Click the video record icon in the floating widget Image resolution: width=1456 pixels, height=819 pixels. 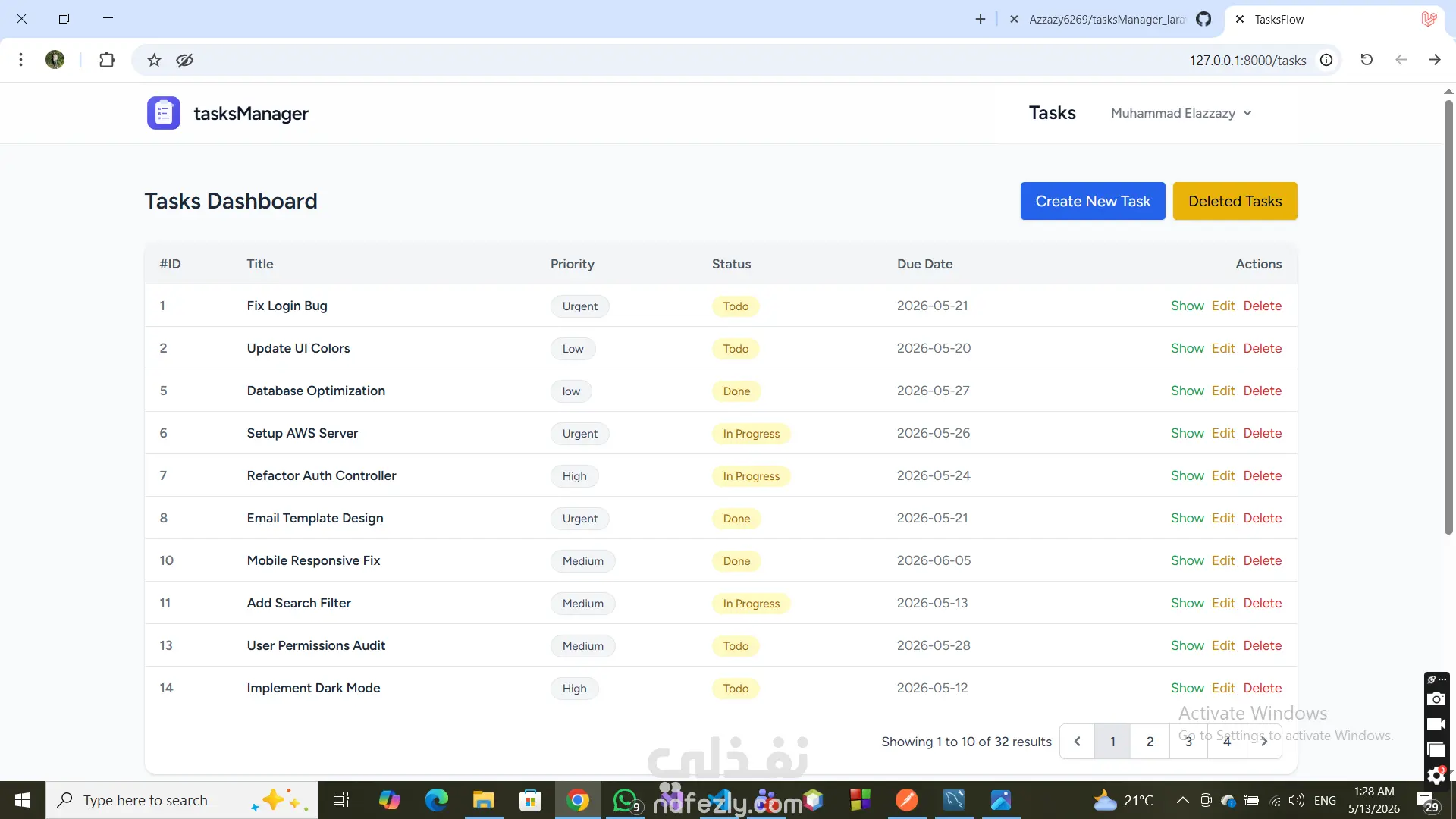[x=1436, y=724]
